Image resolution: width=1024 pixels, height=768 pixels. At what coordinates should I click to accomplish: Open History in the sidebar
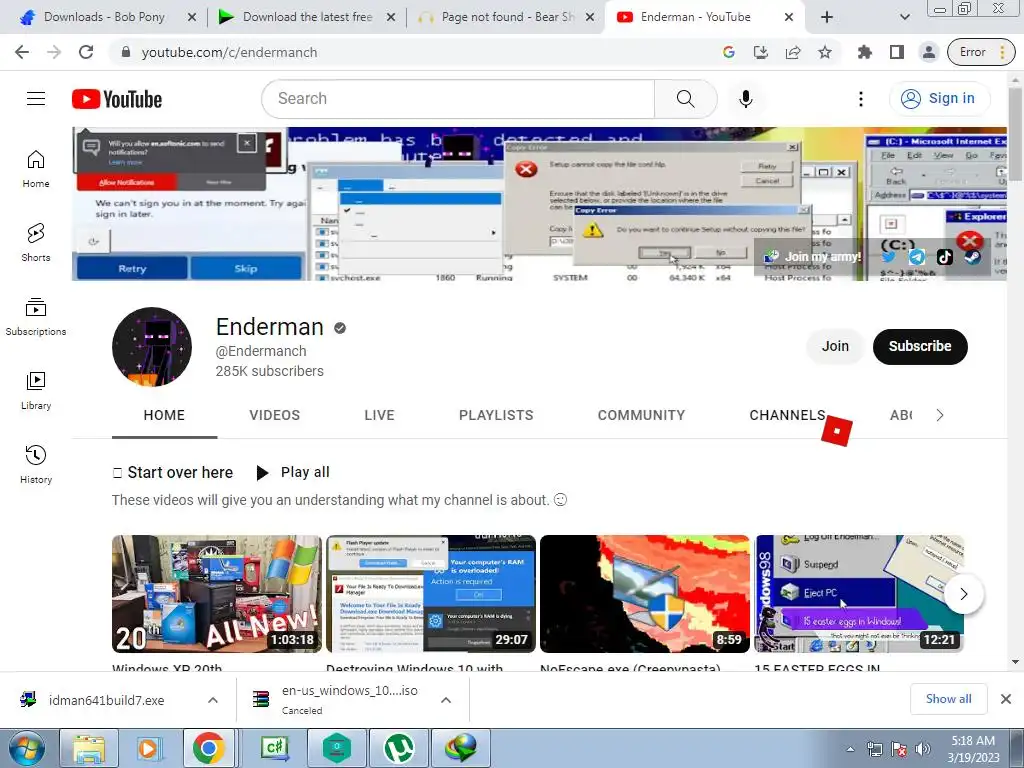pos(36,464)
